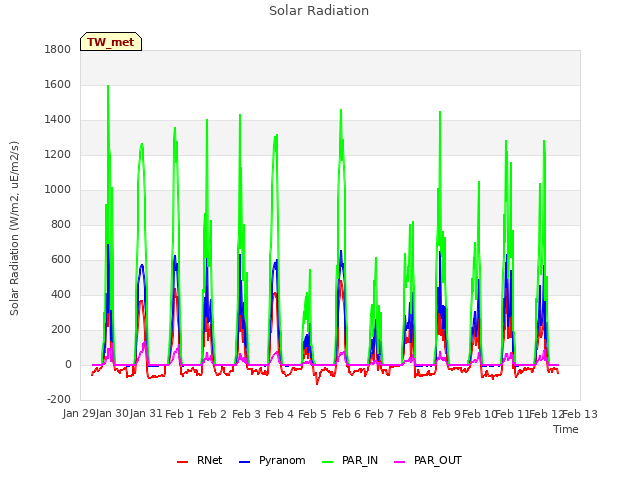
Task: Click the Time x-axis label
Action: (x=566, y=429)
